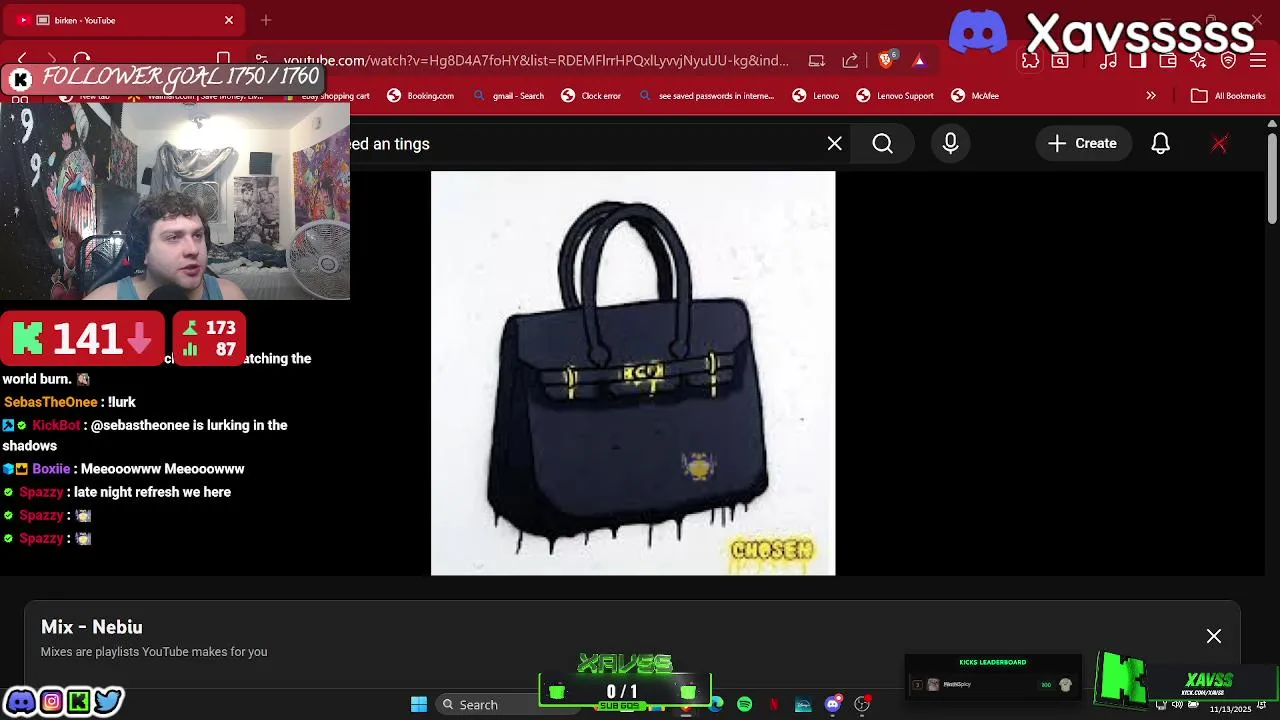This screenshot has width=1280, height=720.
Task: Open the All Bookmarks folder
Action: pyautogui.click(x=1229, y=96)
